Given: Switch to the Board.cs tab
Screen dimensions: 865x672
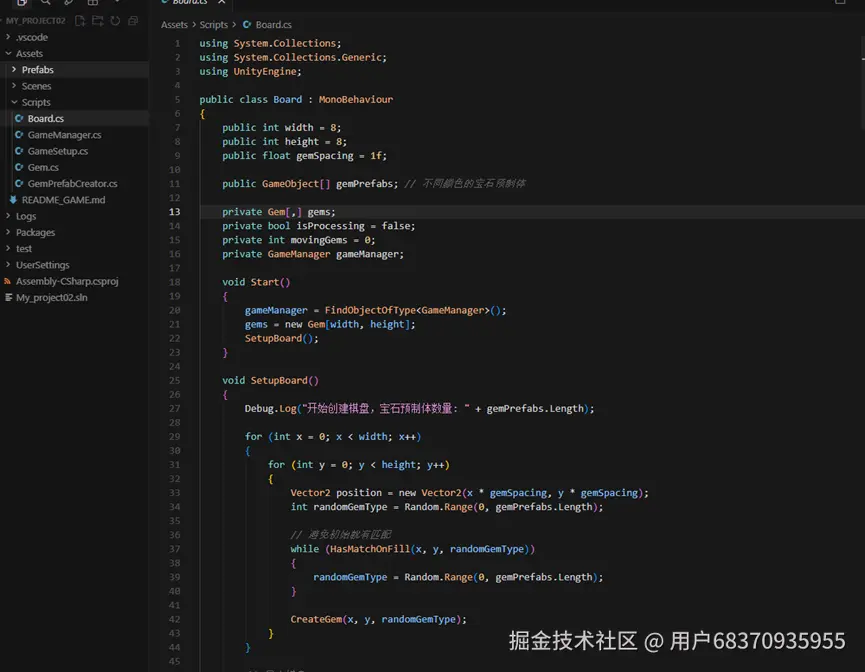Looking at the screenshot, I should coord(188,3).
